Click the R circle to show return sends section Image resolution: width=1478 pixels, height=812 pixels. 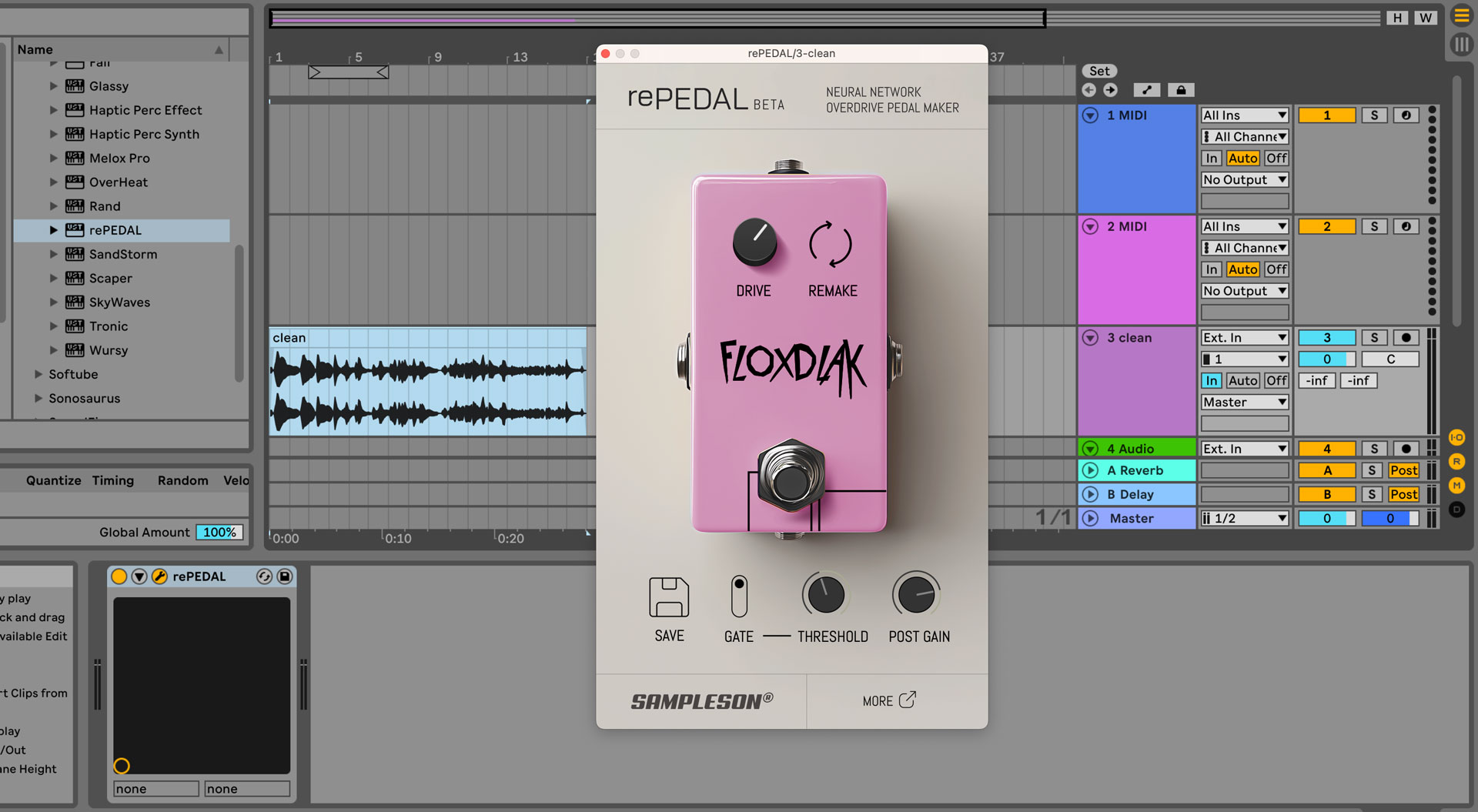(1456, 462)
